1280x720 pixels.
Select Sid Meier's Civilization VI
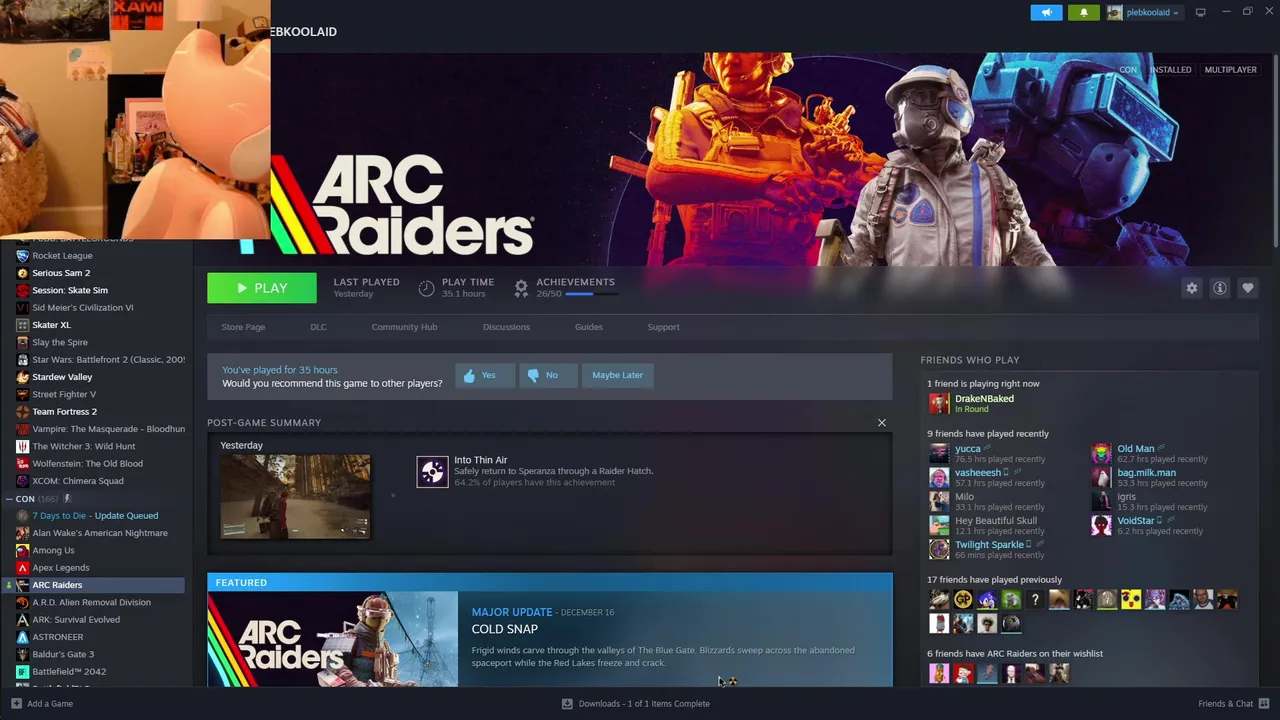pyautogui.click(x=83, y=307)
